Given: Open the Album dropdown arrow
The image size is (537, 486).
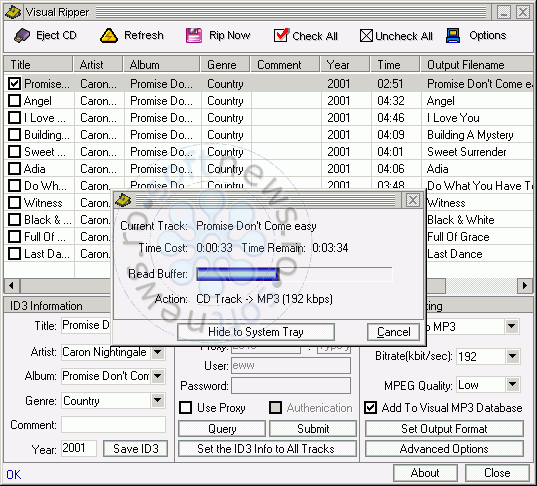Looking at the screenshot, I should 158,376.
